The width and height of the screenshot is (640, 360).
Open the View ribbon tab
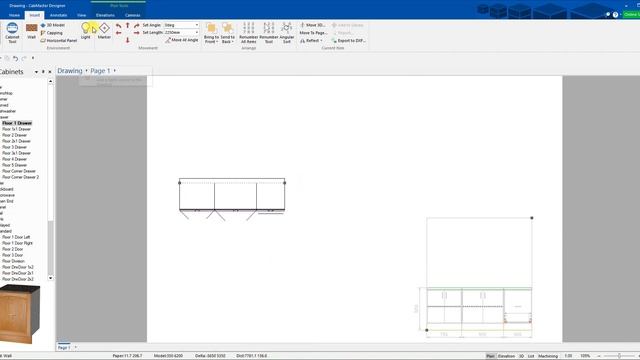tap(82, 15)
